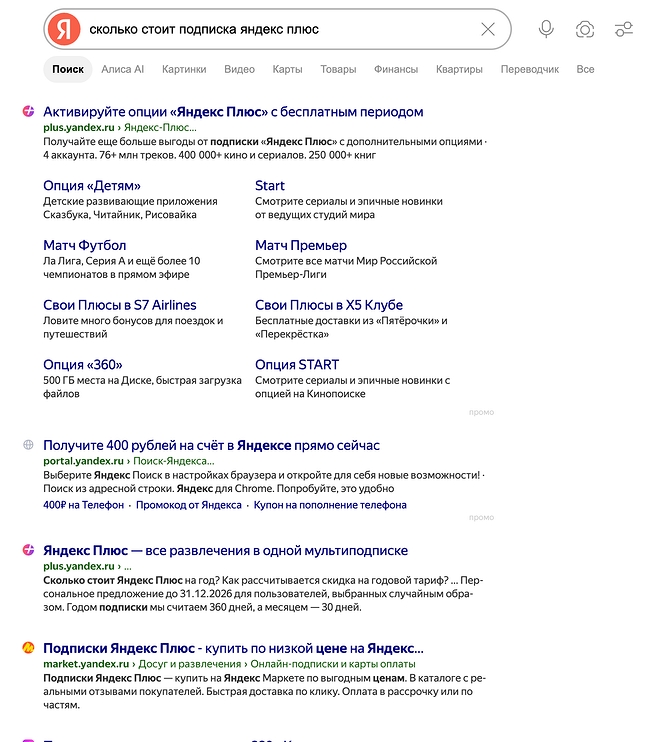650x742 pixels.
Task: Open 'Получите 400 рублей на счёт' result
Action: (211, 445)
